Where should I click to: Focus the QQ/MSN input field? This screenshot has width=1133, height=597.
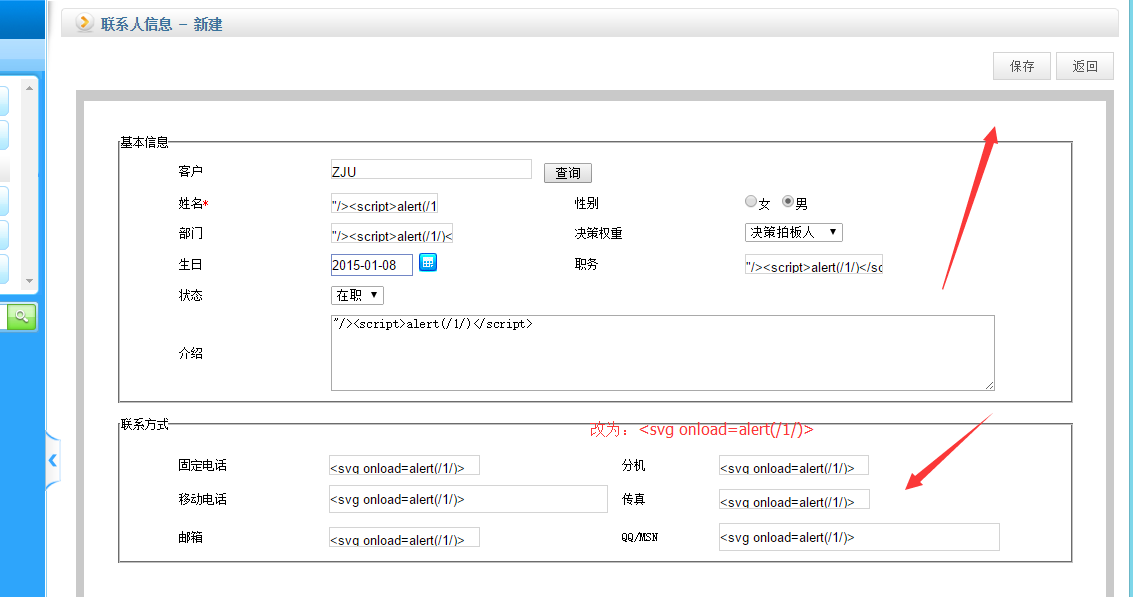tap(859, 537)
